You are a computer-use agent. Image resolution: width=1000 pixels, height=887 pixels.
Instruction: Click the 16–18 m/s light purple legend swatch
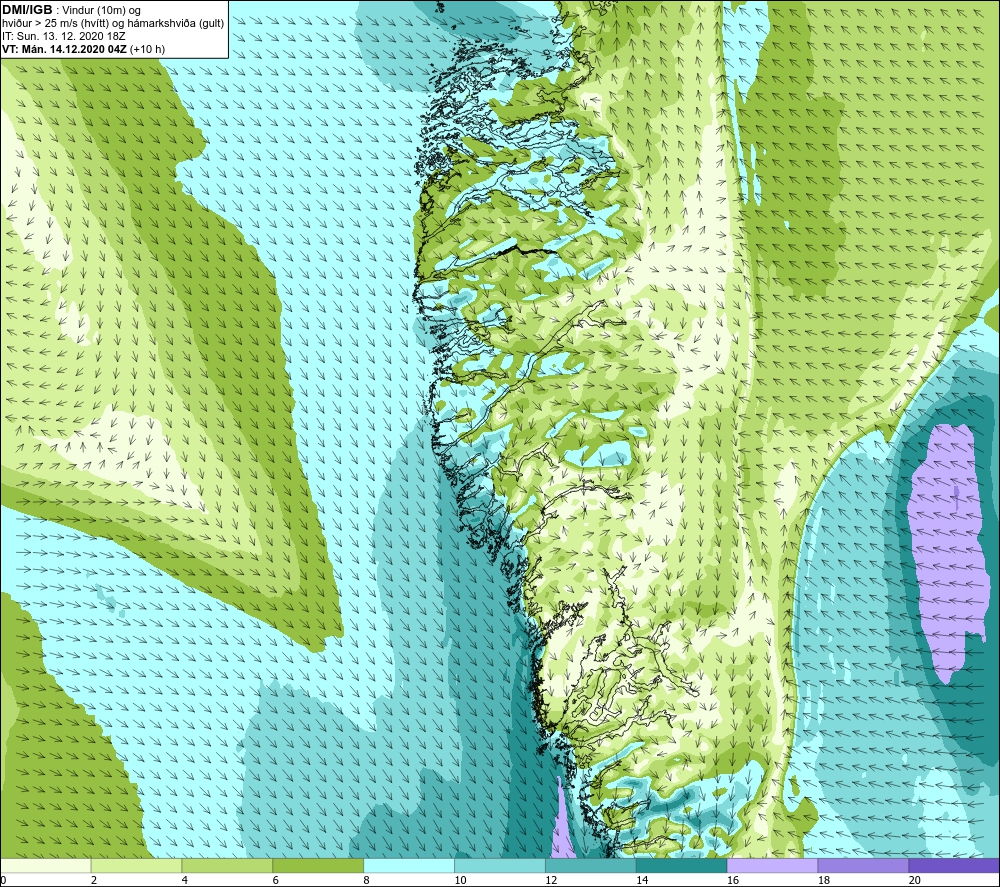coord(772,865)
